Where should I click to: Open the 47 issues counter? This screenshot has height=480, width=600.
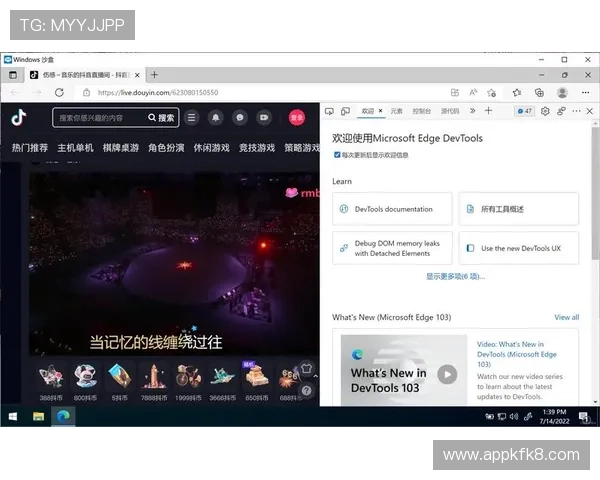click(524, 111)
